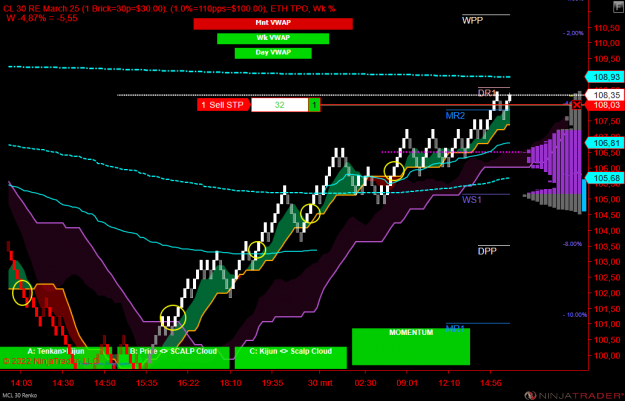
Task: Click the Wk VWAP green indicator bar
Action: point(273,38)
